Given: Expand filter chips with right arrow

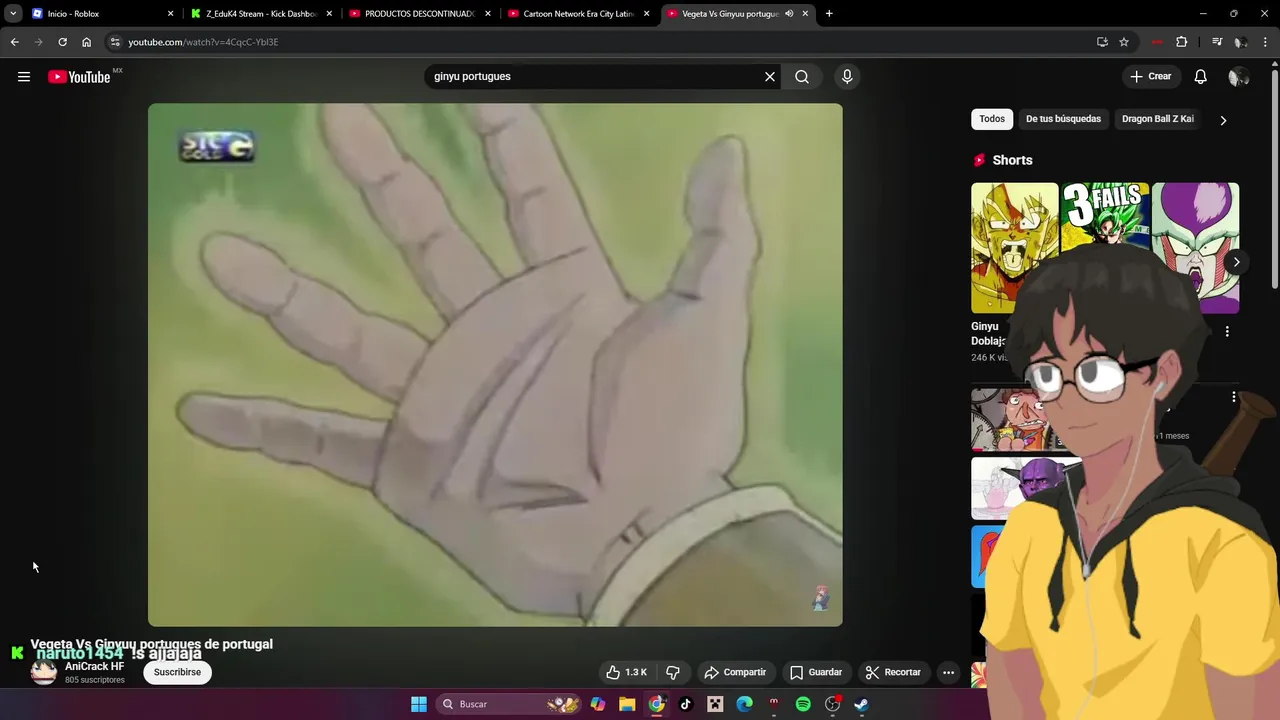Looking at the screenshot, I should 1223,120.
